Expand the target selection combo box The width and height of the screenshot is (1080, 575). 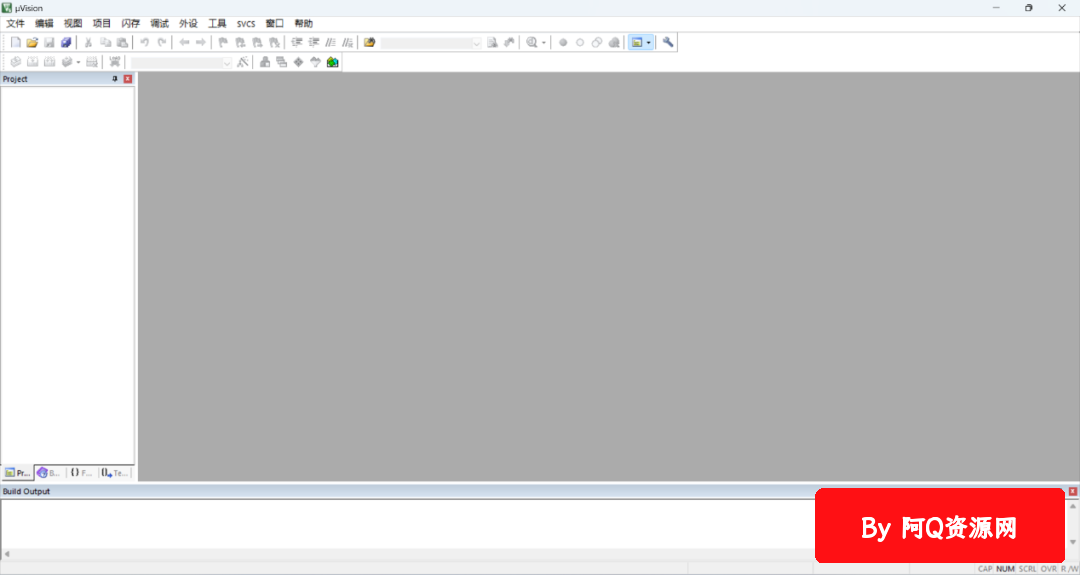tap(227, 62)
